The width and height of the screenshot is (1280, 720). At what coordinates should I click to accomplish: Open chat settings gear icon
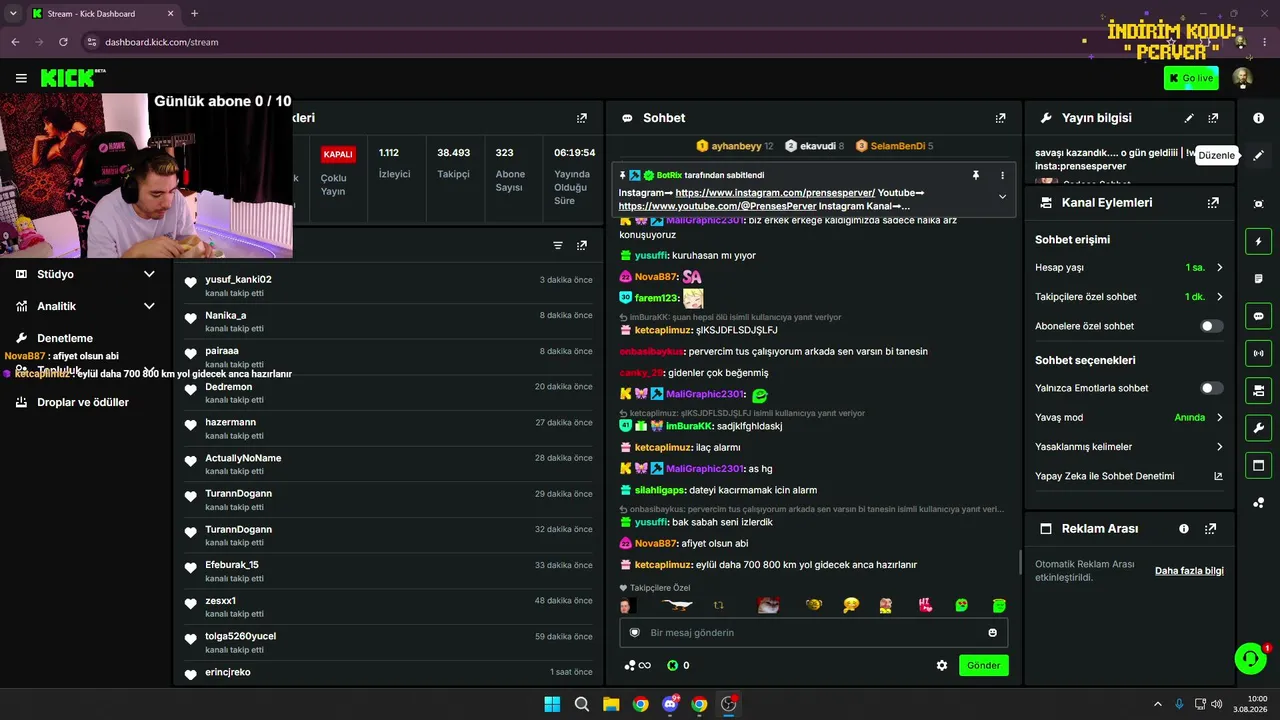click(x=941, y=665)
